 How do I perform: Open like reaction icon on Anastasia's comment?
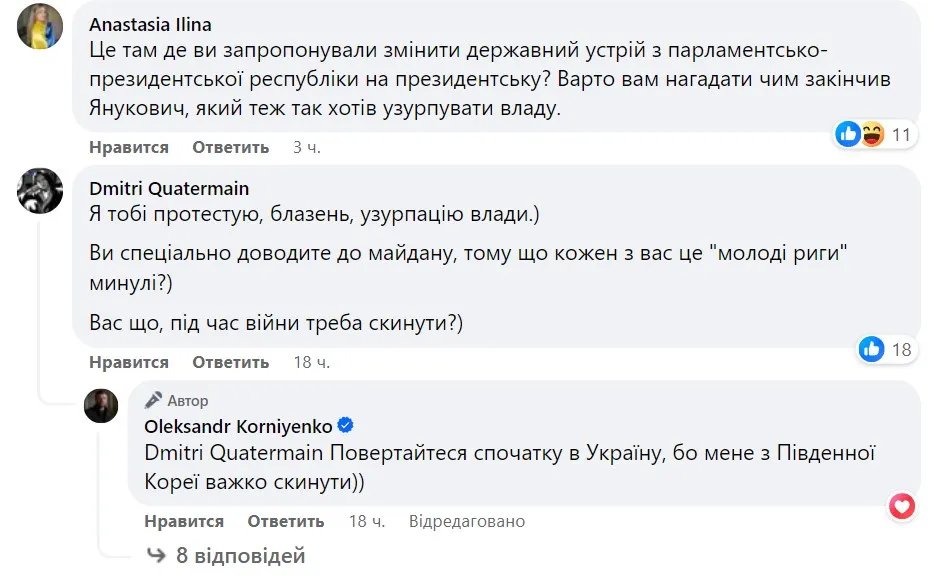[848, 134]
